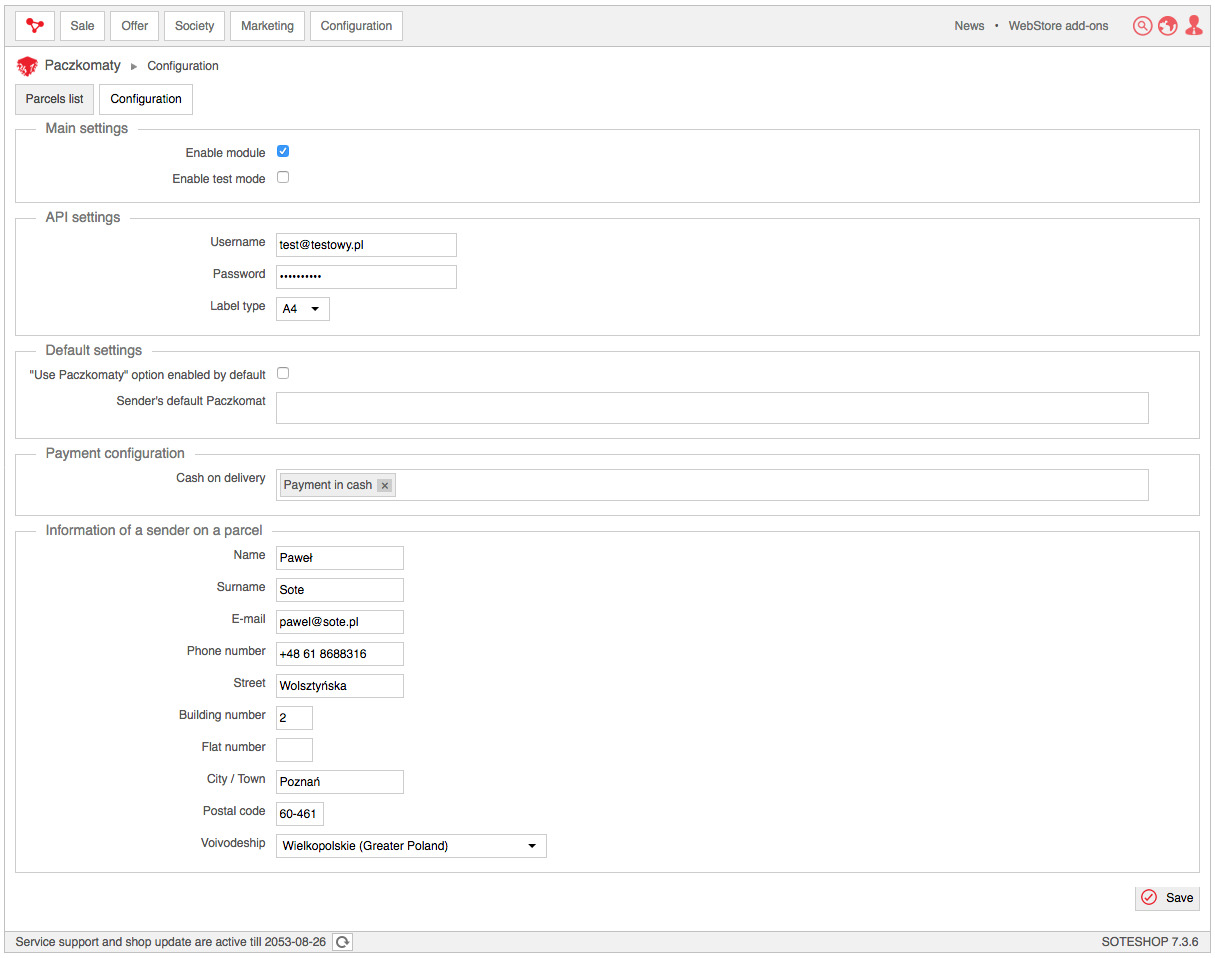The width and height of the screenshot is (1215, 958).
Task: Click the "SOTESHOP 7.3.6" version text
Action: pos(1150,942)
